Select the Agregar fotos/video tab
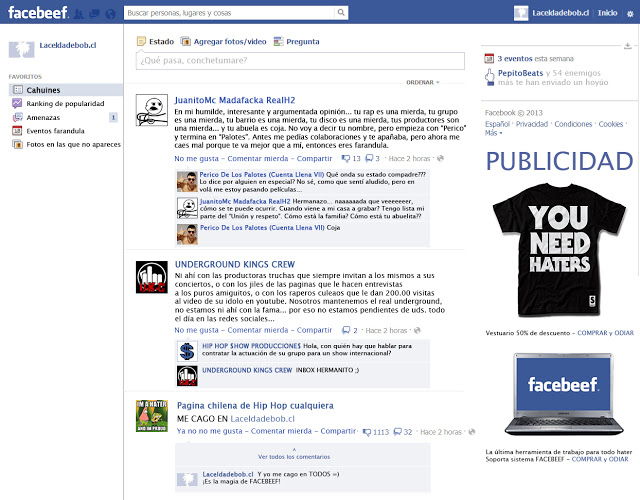 coord(224,41)
